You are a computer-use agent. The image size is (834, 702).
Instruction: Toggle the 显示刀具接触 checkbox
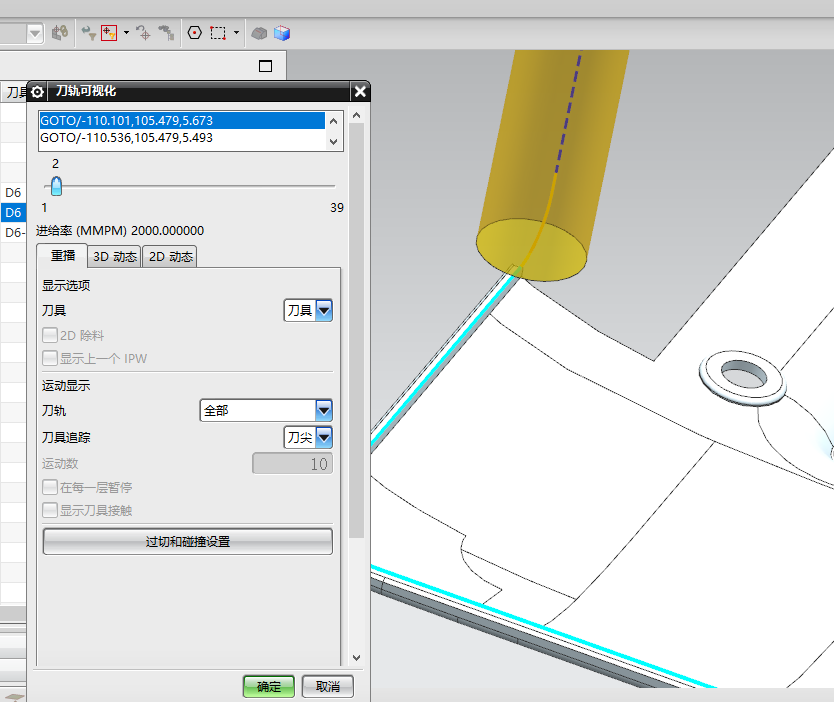tap(50, 510)
